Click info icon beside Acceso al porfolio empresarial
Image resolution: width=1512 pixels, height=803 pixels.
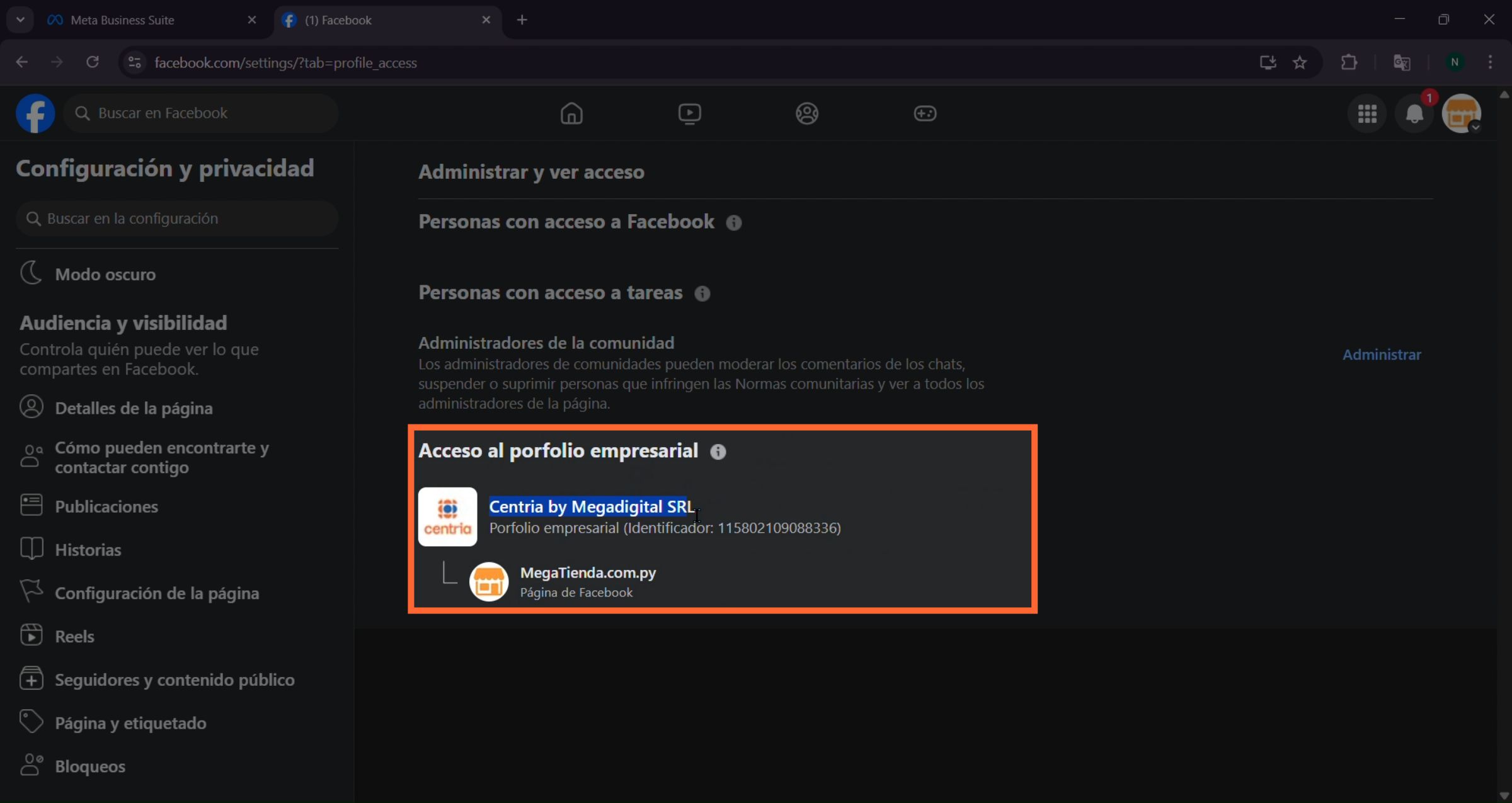718,452
